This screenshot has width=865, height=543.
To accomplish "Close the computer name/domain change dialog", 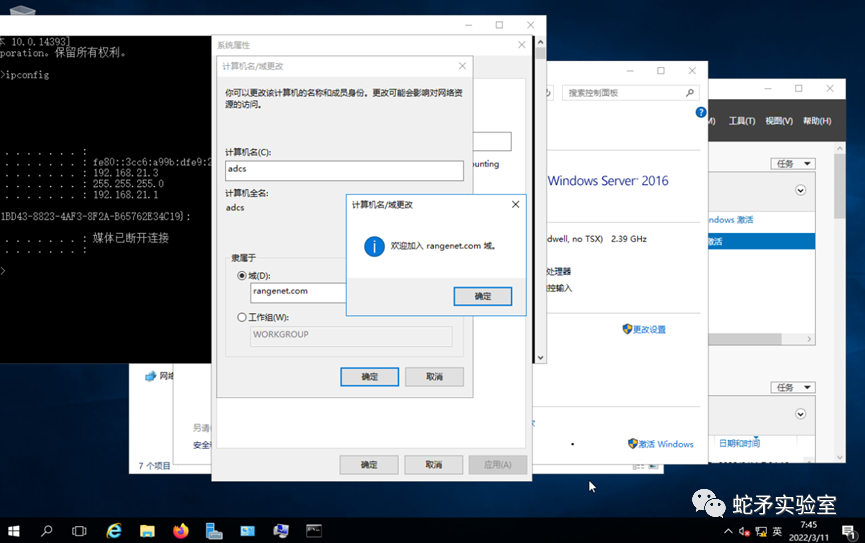I will (x=462, y=66).
